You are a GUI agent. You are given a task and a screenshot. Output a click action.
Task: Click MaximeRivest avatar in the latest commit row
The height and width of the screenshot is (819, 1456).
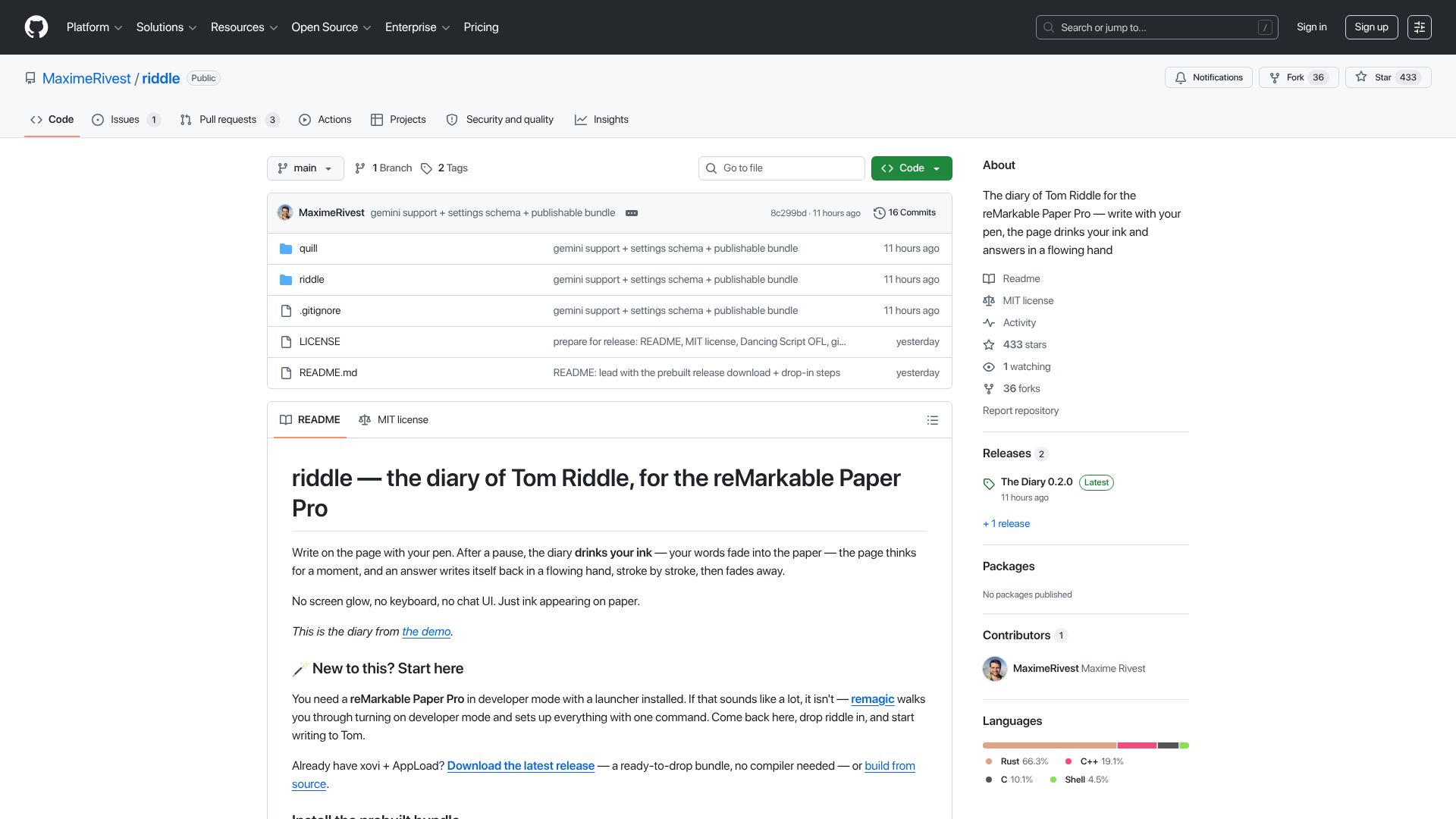coord(285,212)
